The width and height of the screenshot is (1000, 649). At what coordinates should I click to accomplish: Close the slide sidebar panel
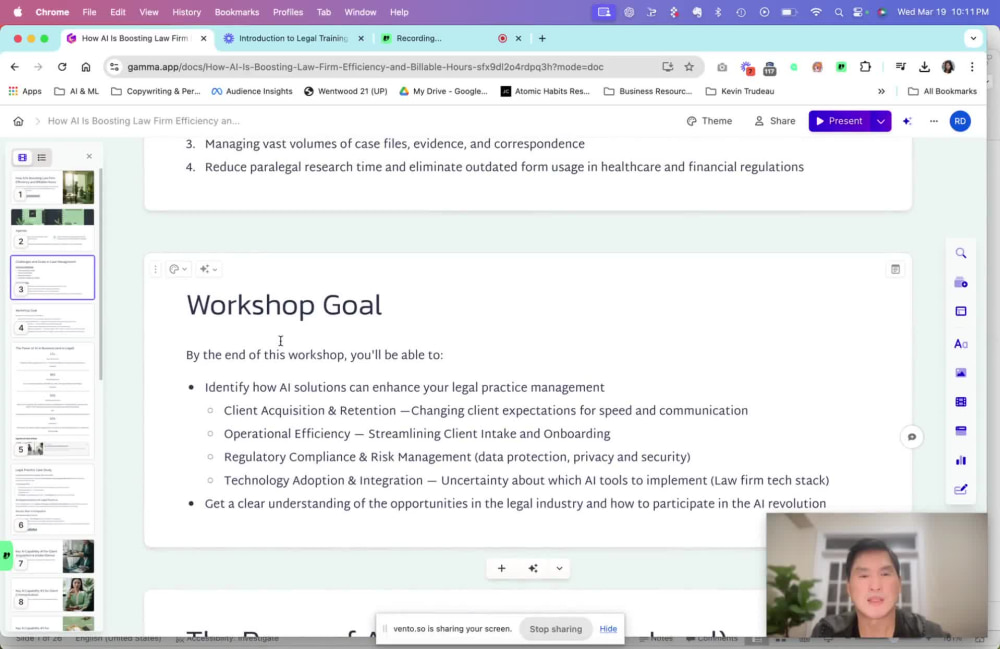[x=89, y=156]
